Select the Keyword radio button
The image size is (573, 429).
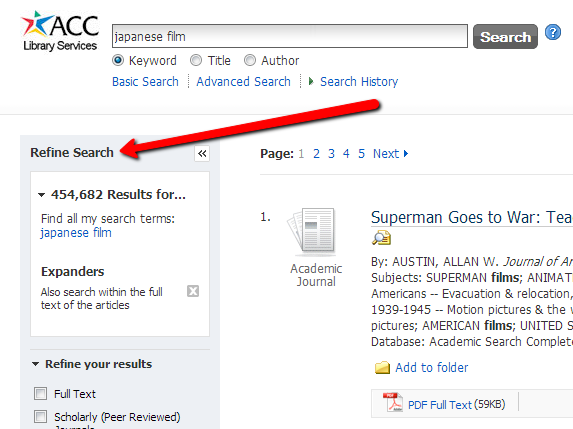tap(118, 60)
